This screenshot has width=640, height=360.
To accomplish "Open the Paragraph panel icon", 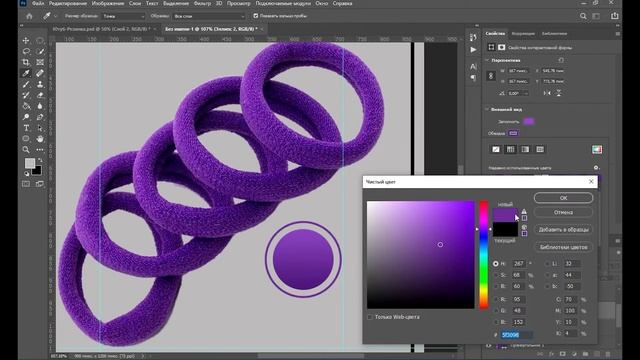I will (473, 78).
